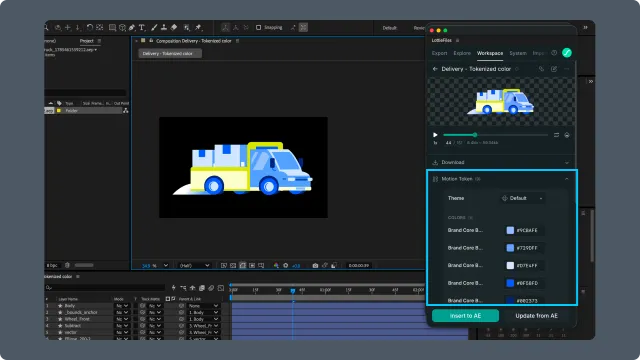Switch to the Export tab

click(439, 53)
